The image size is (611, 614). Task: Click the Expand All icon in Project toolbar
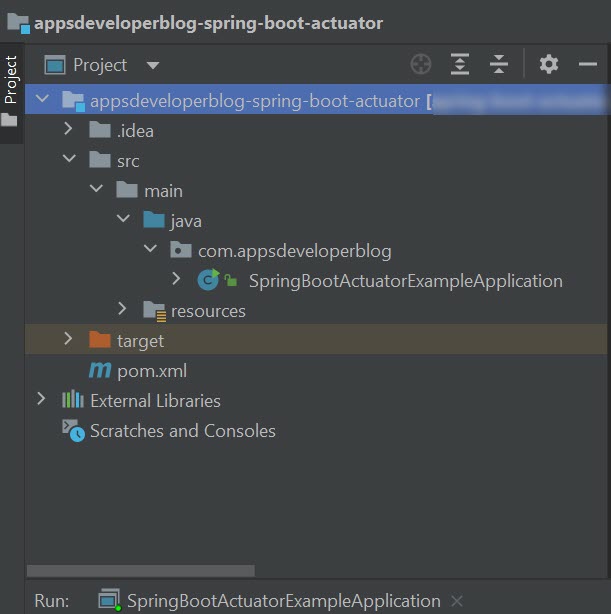[x=460, y=65]
